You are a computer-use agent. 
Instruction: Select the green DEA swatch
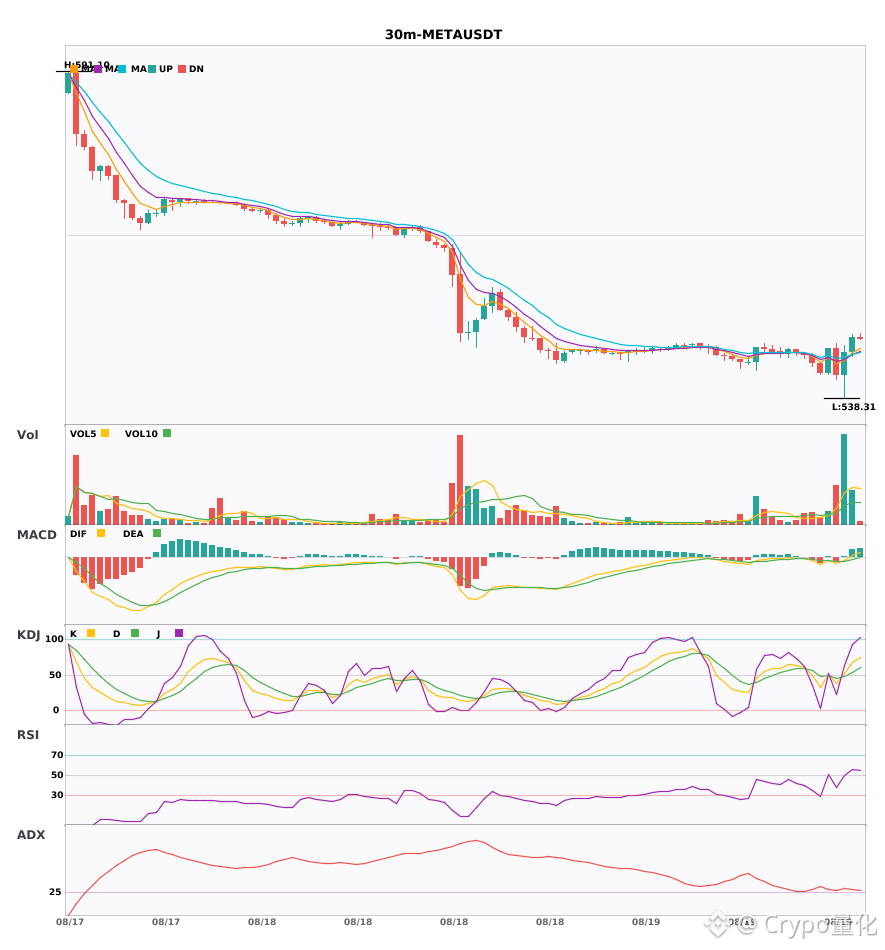[x=157, y=533]
